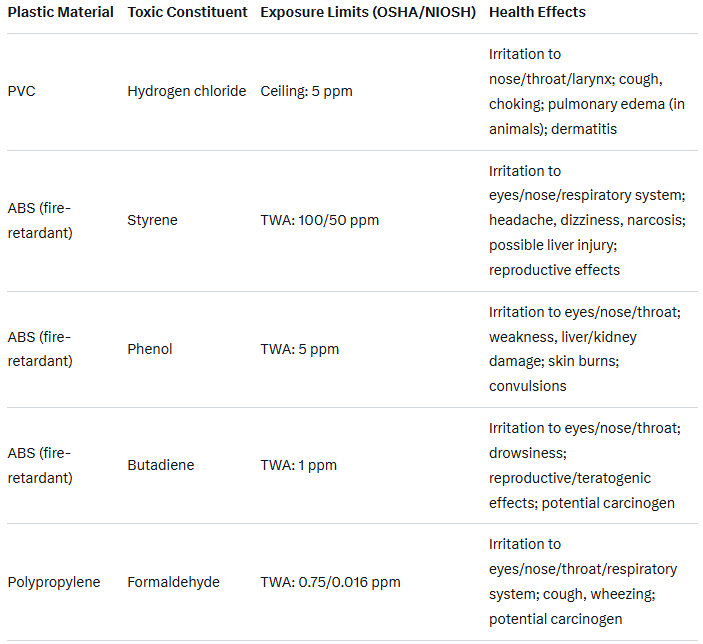Click the Plastic Material column header
The height and width of the screenshot is (644, 703).
62,13
